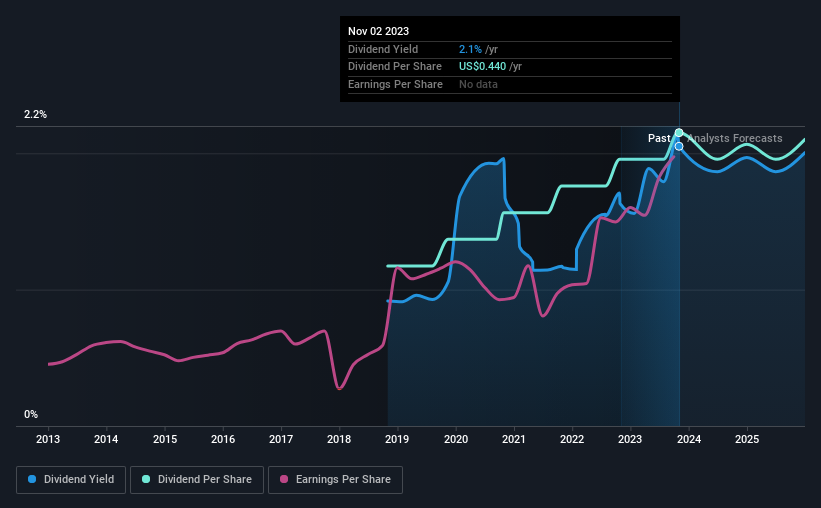Click the 2016 x-axis label

tap(223, 439)
